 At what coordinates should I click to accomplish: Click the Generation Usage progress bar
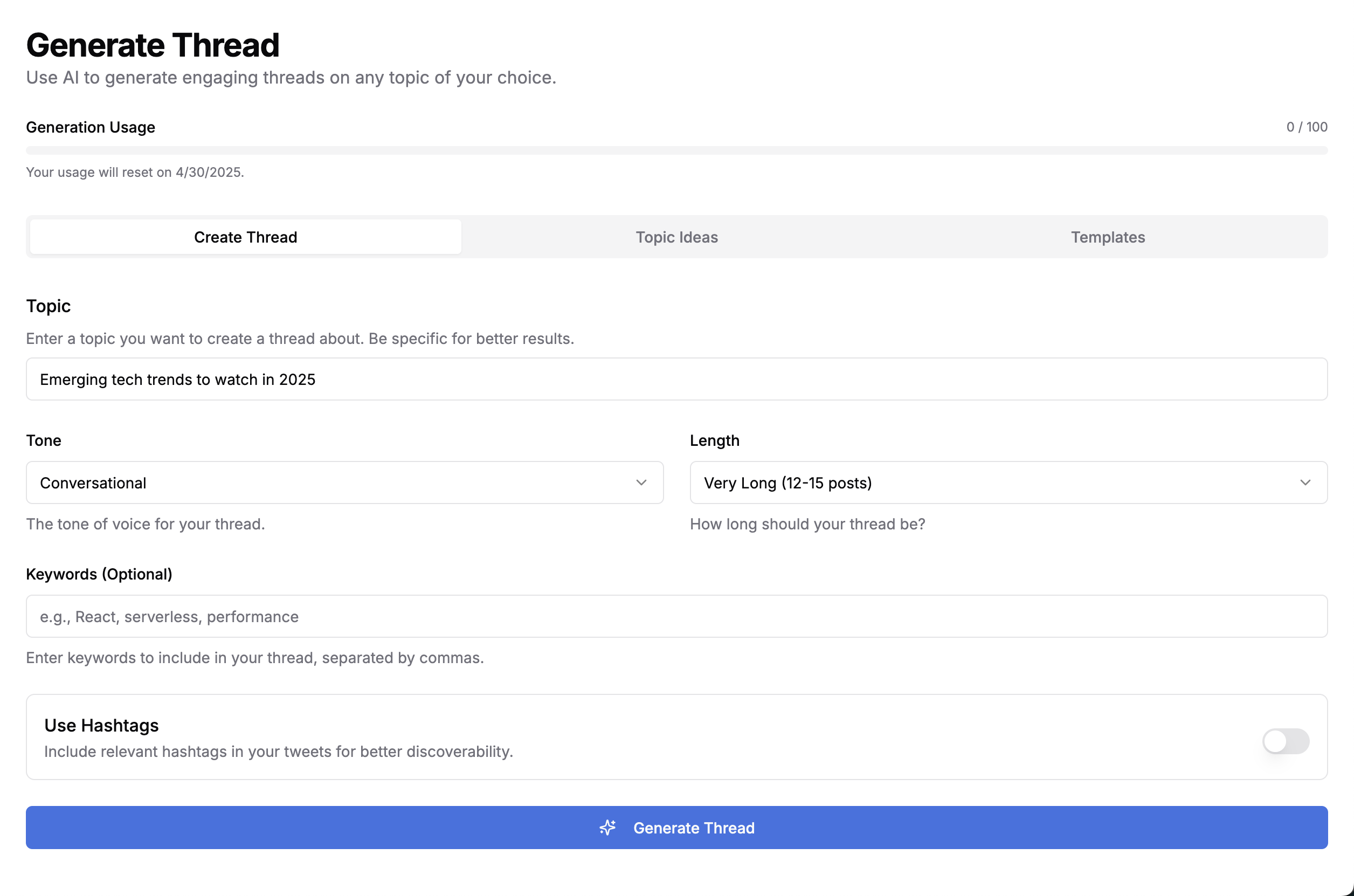tap(676, 150)
